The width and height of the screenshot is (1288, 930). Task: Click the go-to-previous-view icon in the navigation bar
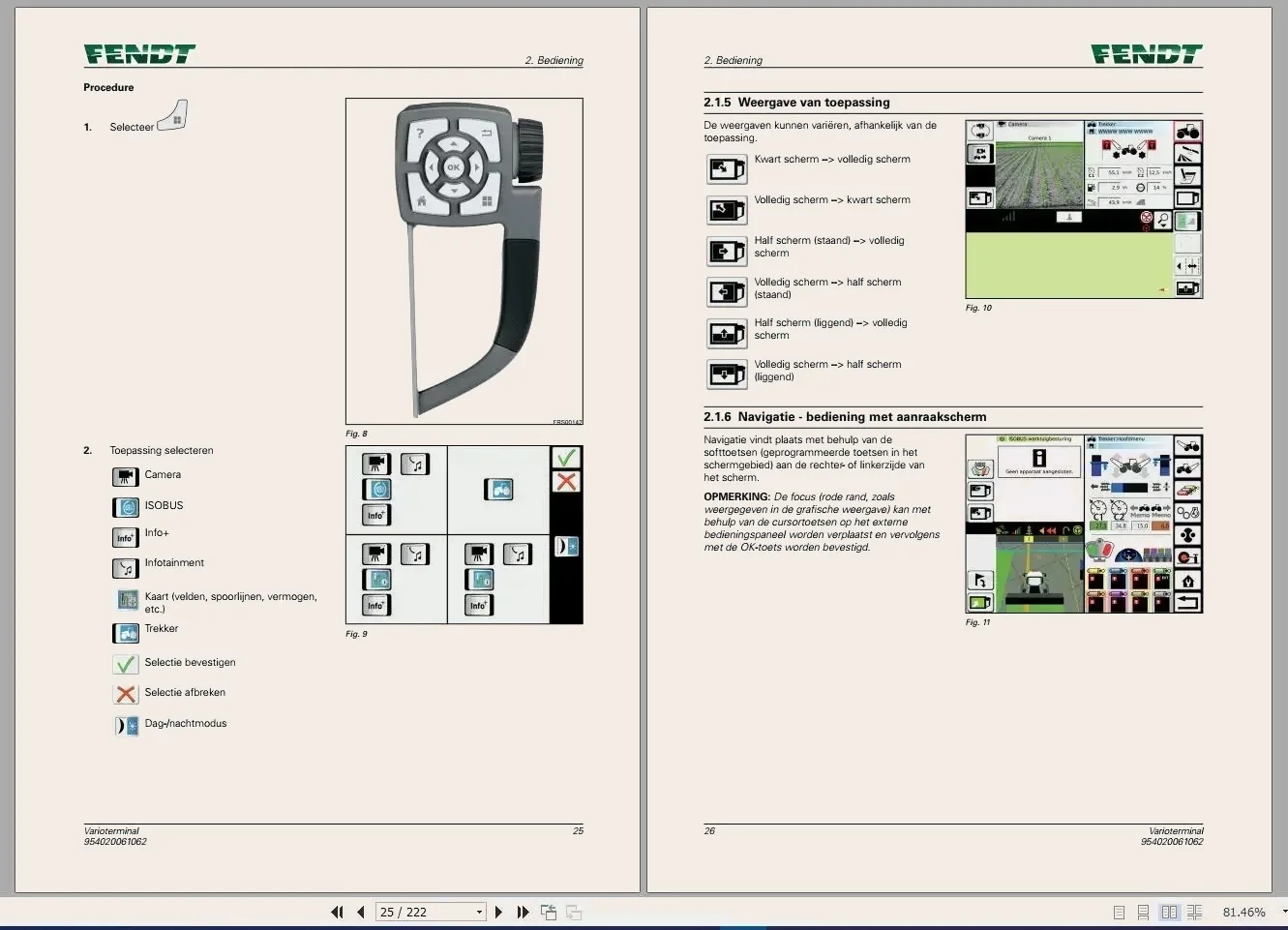tap(549, 912)
